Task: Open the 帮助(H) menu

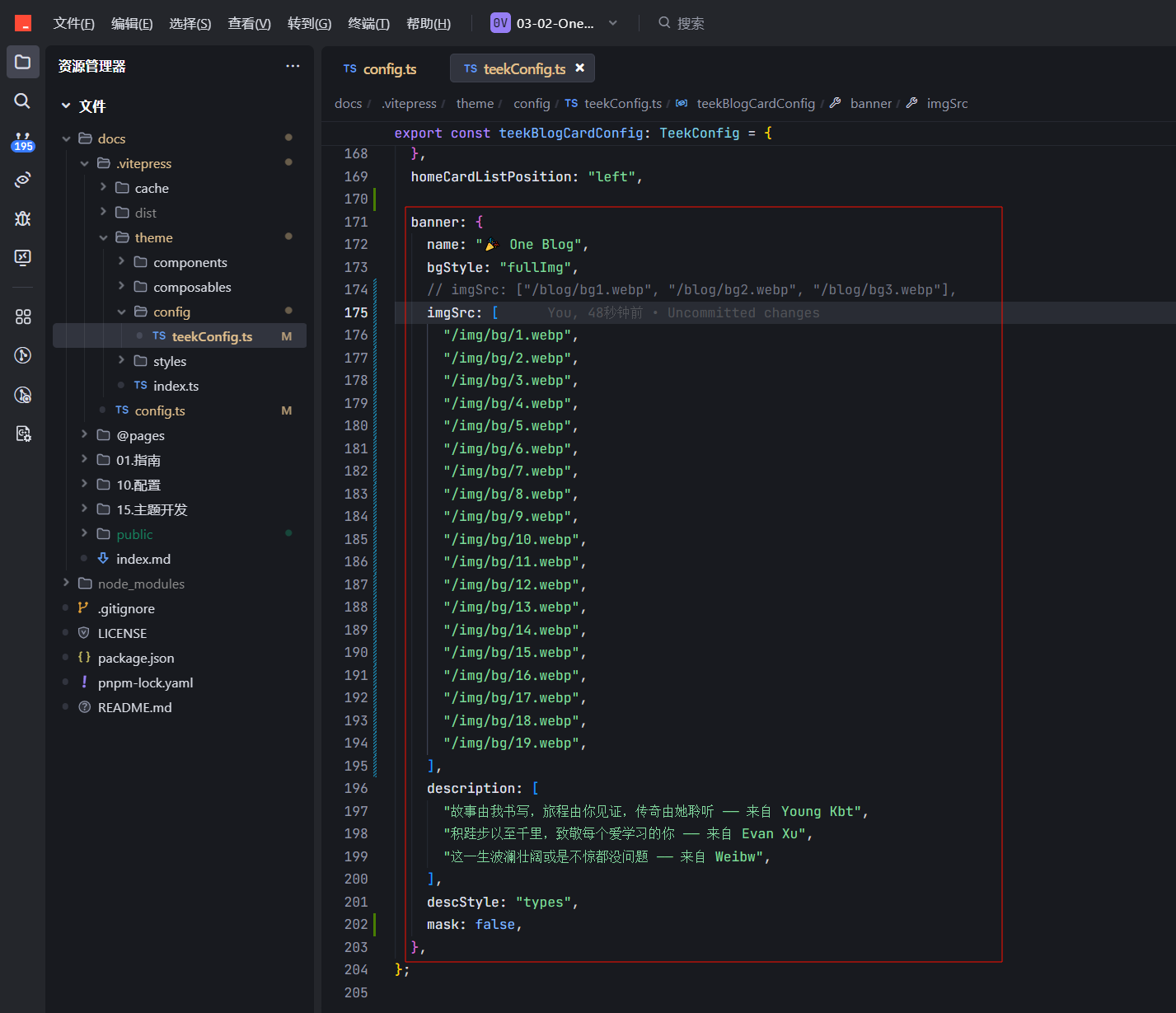Action: (429, 23)
